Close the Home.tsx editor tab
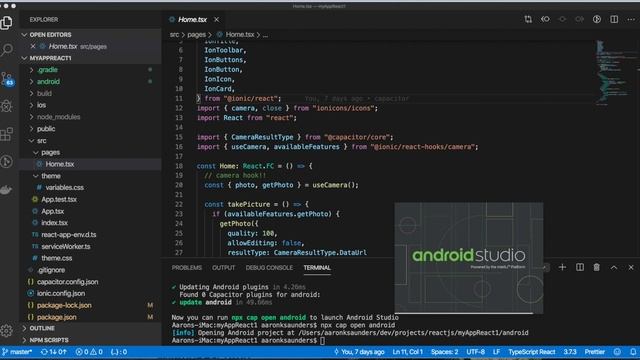640x360 pixels. pos(217,20)
